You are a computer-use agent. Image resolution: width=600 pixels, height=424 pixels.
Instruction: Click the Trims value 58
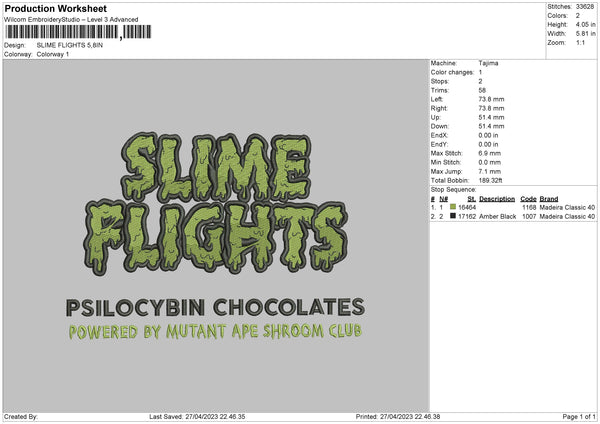click(482, 90)
